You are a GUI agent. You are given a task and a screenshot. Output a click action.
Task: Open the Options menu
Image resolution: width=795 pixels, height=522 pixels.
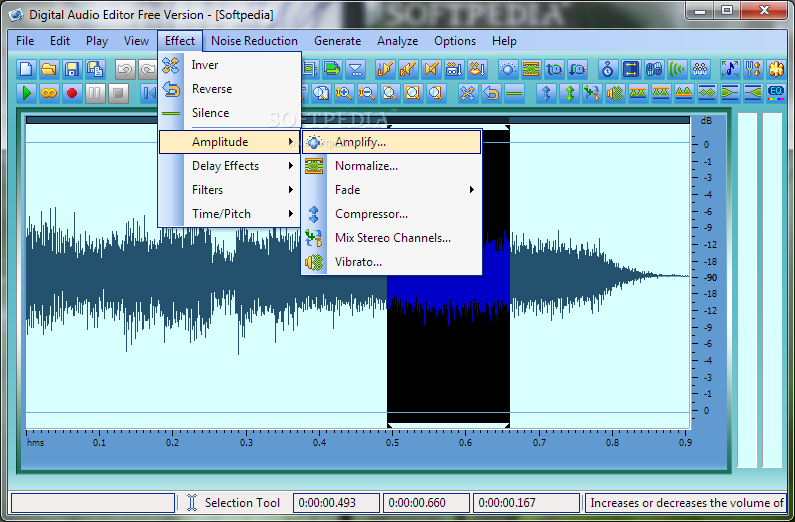pyautogui.click(x=455, y=41)
